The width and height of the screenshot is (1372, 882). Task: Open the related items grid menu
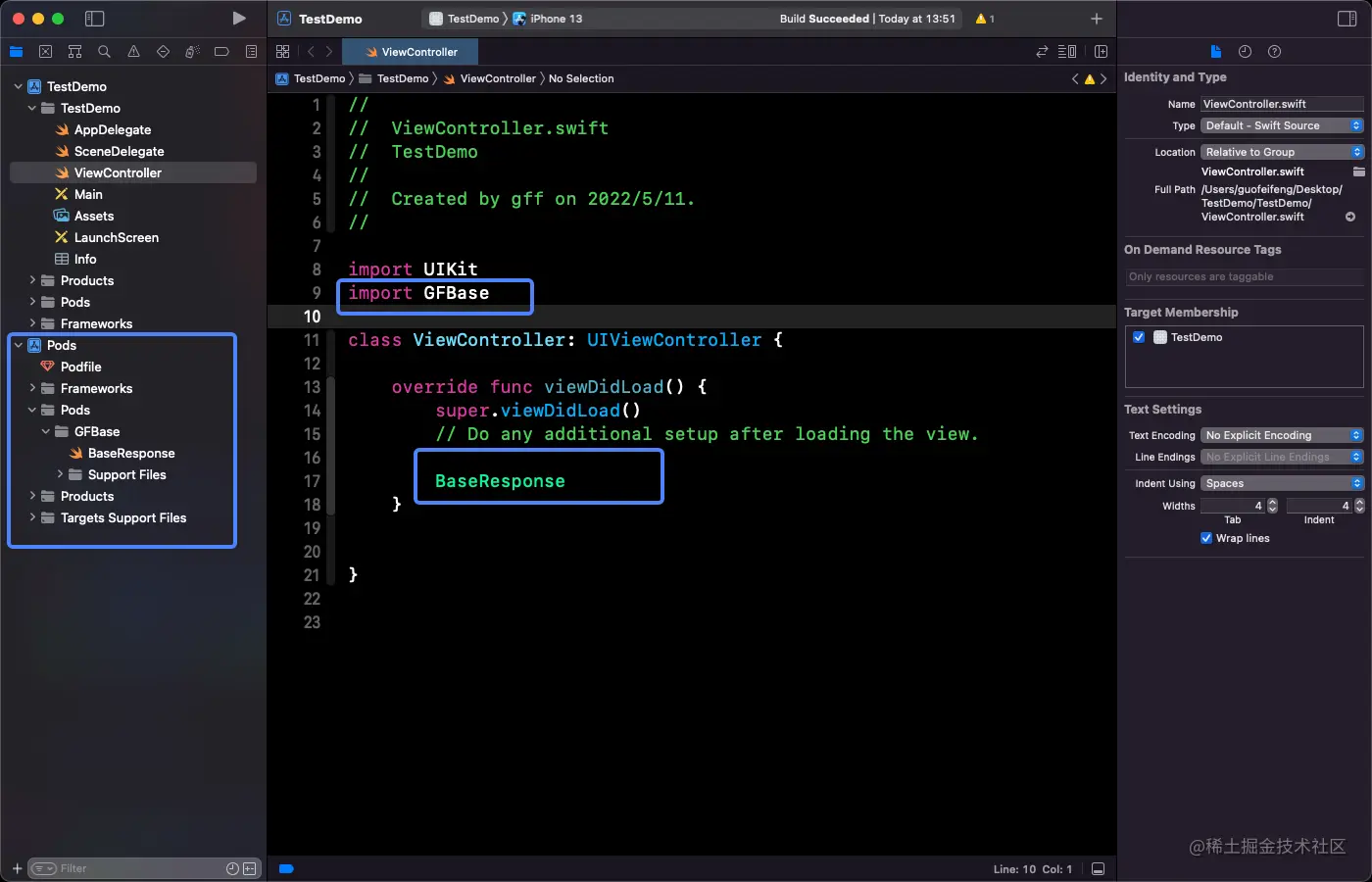pos(283,52)
